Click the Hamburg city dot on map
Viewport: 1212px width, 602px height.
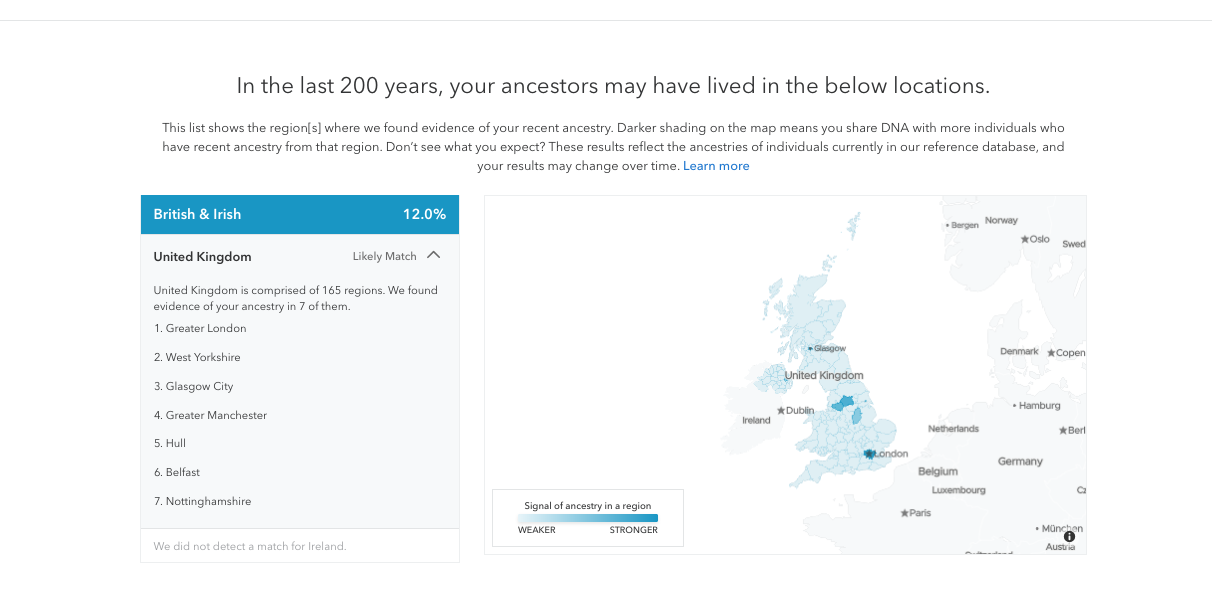tap(1015, 406)
